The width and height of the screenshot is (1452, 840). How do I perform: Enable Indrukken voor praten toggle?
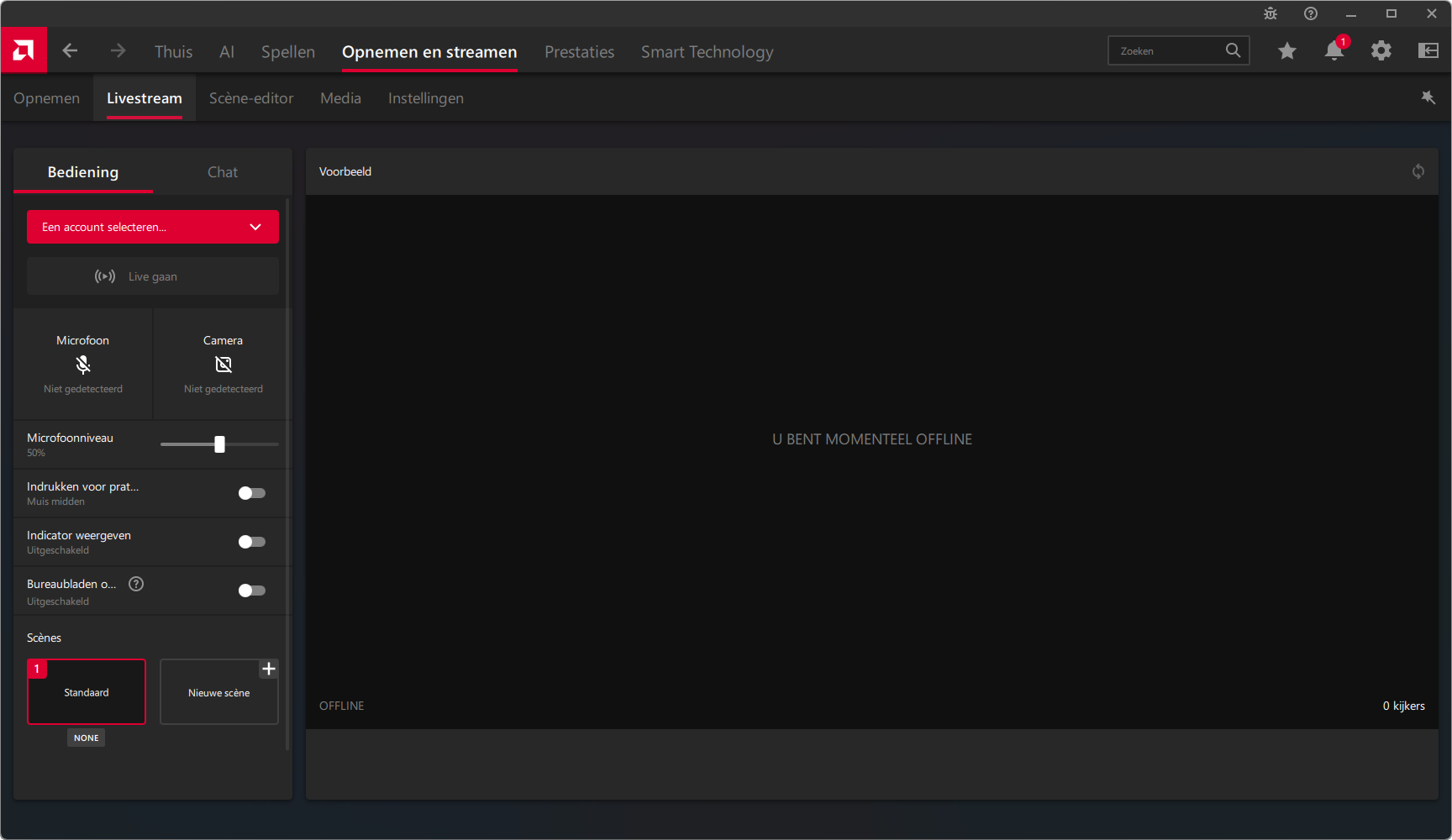click(x=251, y=493)
